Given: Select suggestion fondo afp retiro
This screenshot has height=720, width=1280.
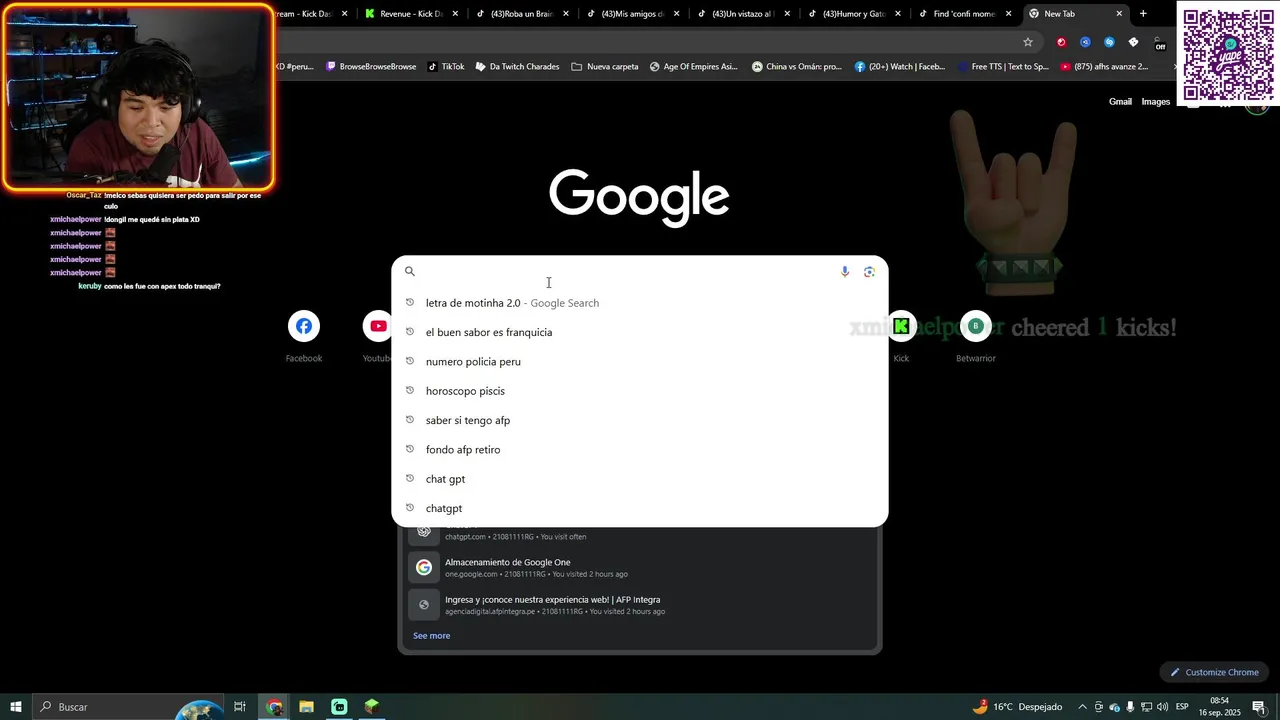Looking at the screenshot, I should (639, 450).
